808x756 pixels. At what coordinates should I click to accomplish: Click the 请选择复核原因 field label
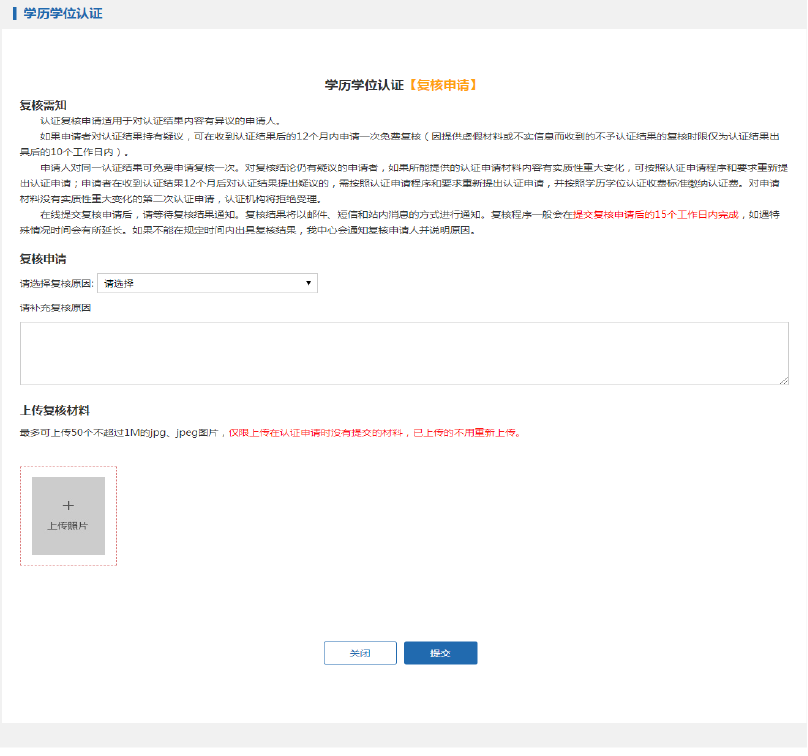click(57, 284)
